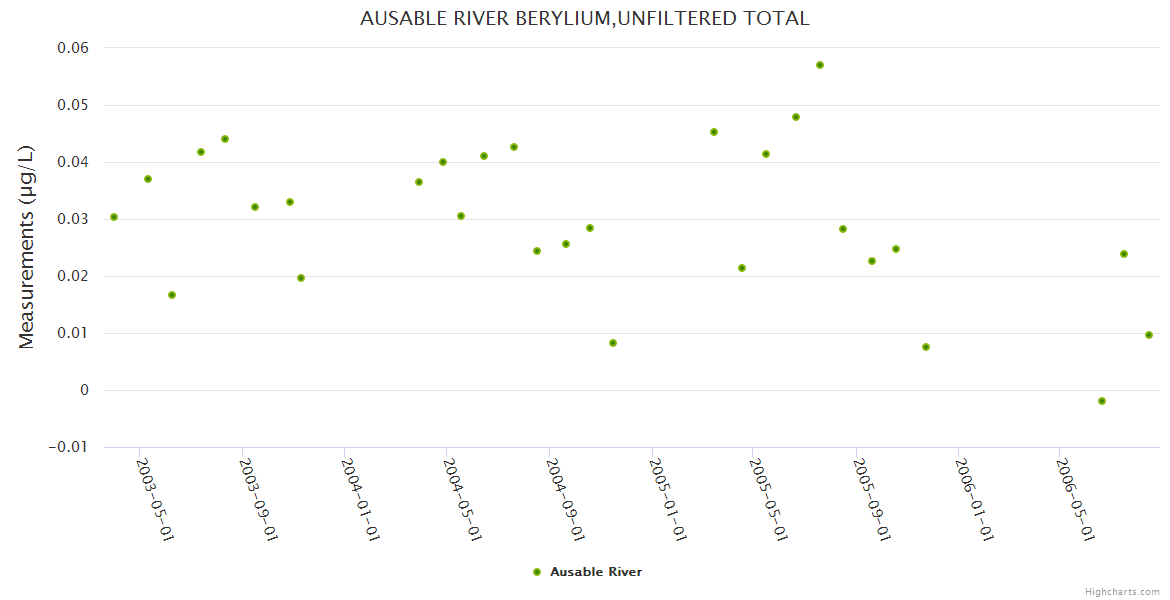The height and width of the screenshot is (600, 1170).
Task: Click the Measurements (µg/L) axis title
Action: 27,247
